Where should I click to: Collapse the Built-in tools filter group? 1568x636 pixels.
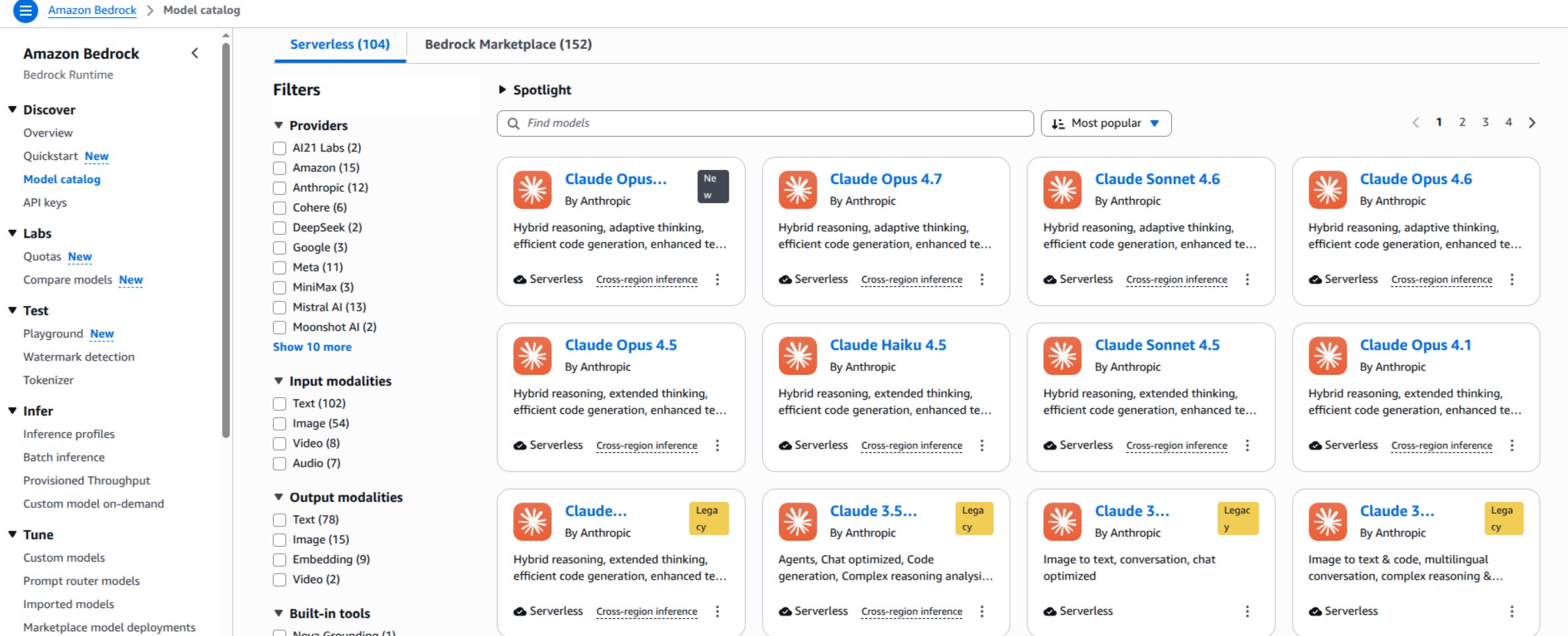(x=279, y=613)
